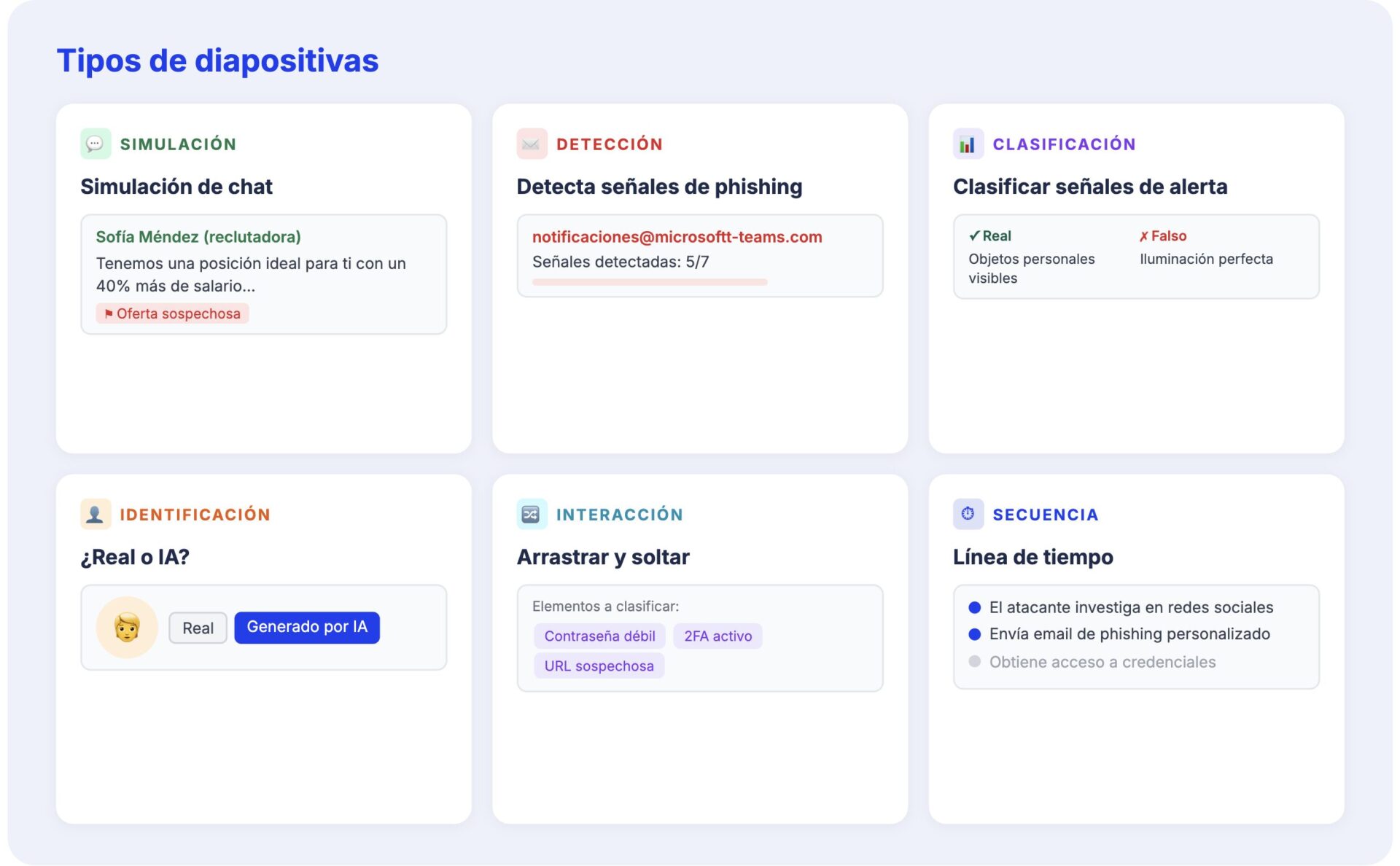The height and width of the screenshot is (866, 1400).
Task: Switch to the SECUENCIA section
Action: point(1046,514)
